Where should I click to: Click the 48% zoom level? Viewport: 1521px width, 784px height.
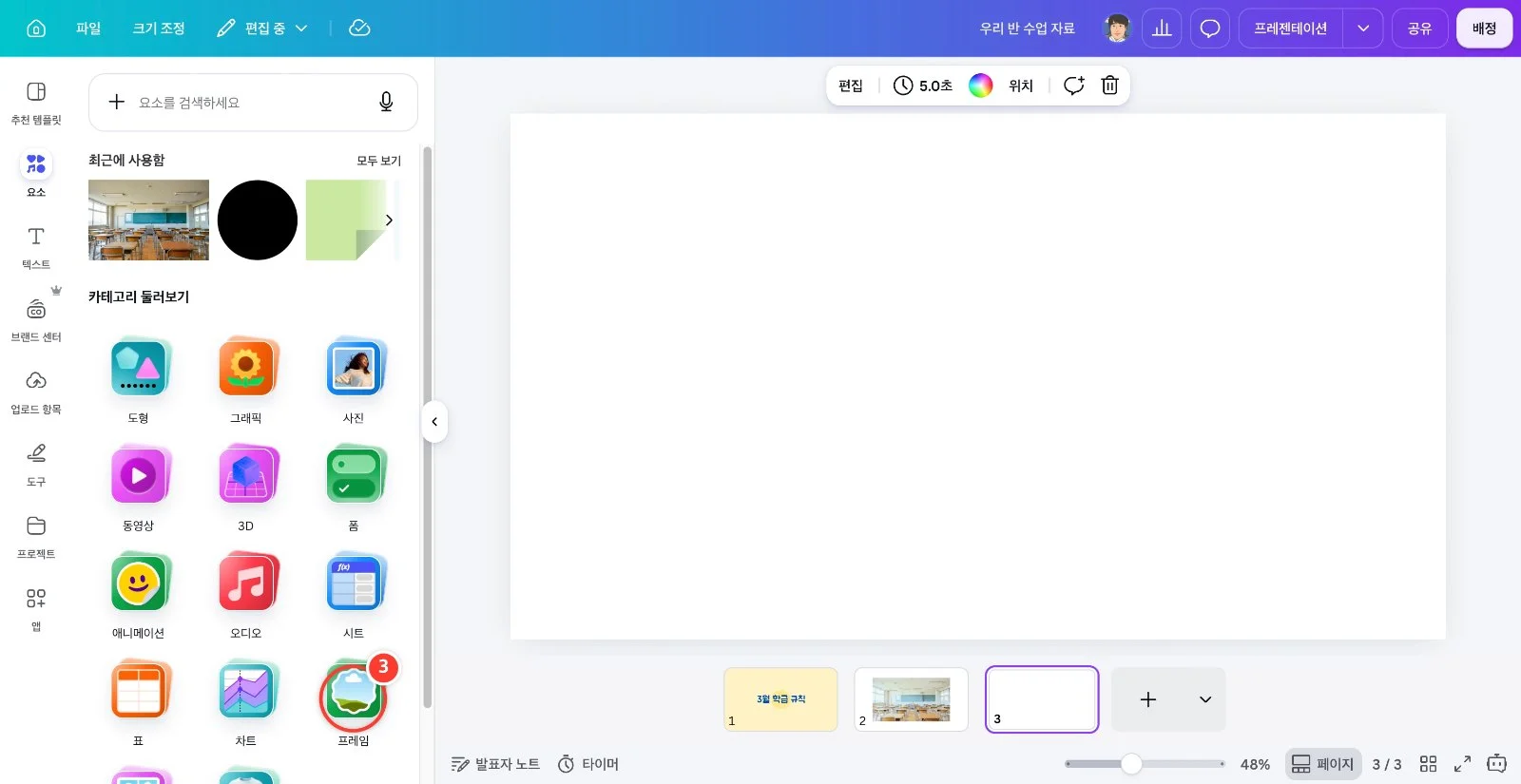[1255, 764]
